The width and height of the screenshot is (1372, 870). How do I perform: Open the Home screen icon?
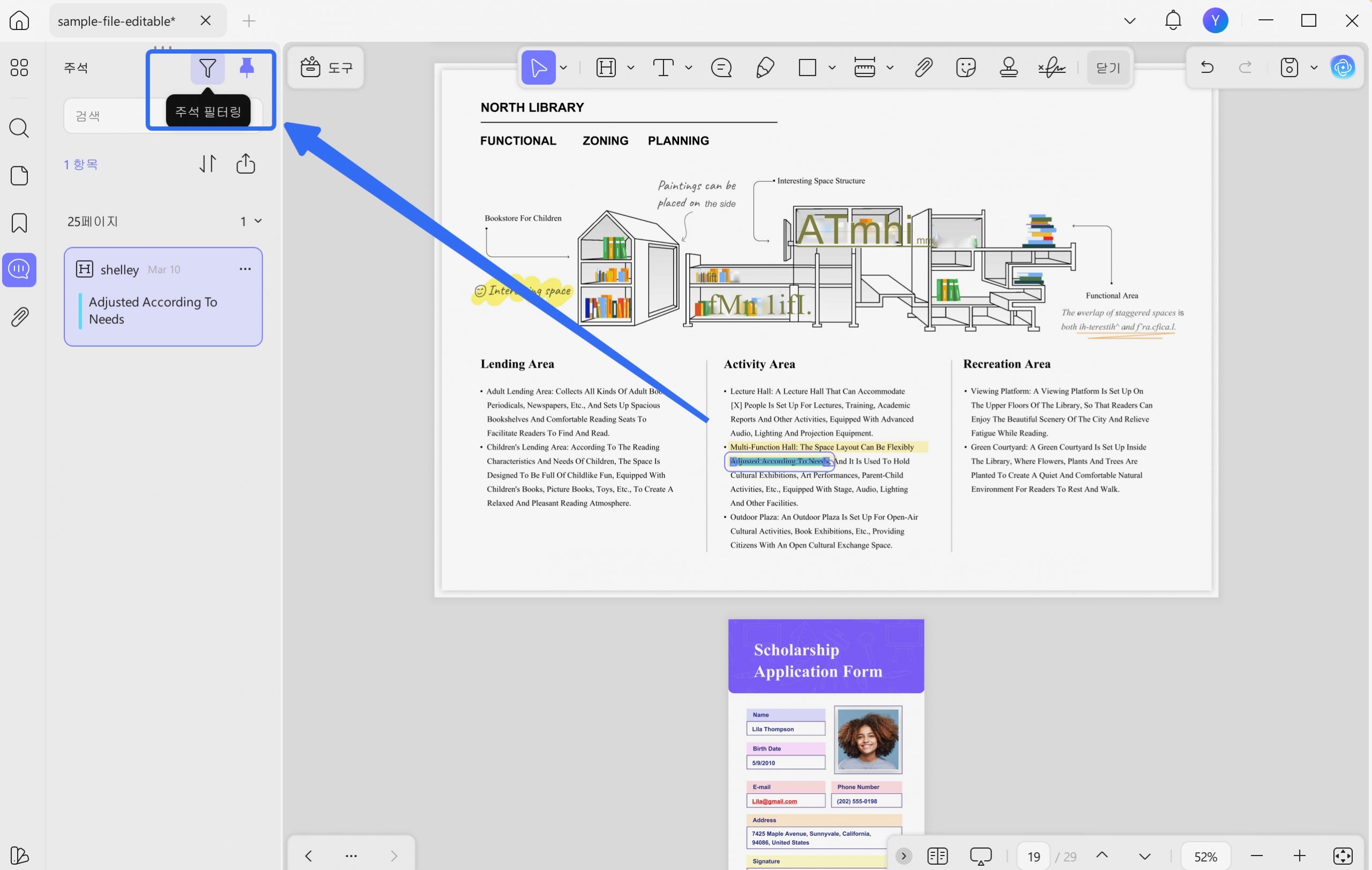click(19, 20)
